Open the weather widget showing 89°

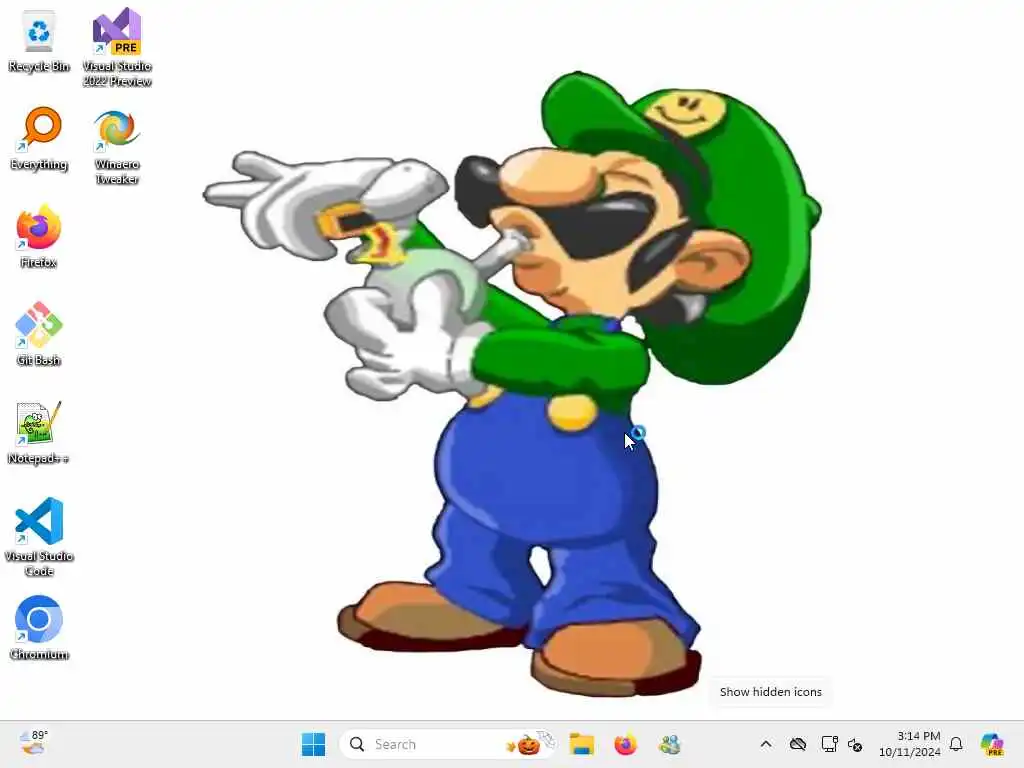33,743
